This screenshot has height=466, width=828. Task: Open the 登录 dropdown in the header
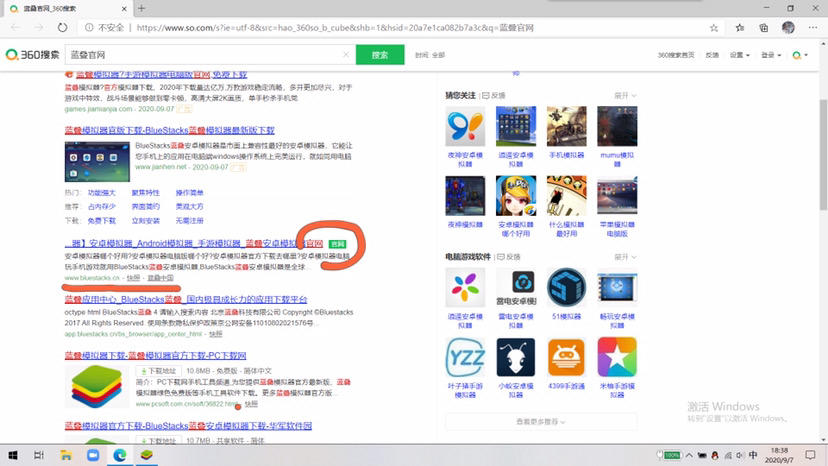770,55
